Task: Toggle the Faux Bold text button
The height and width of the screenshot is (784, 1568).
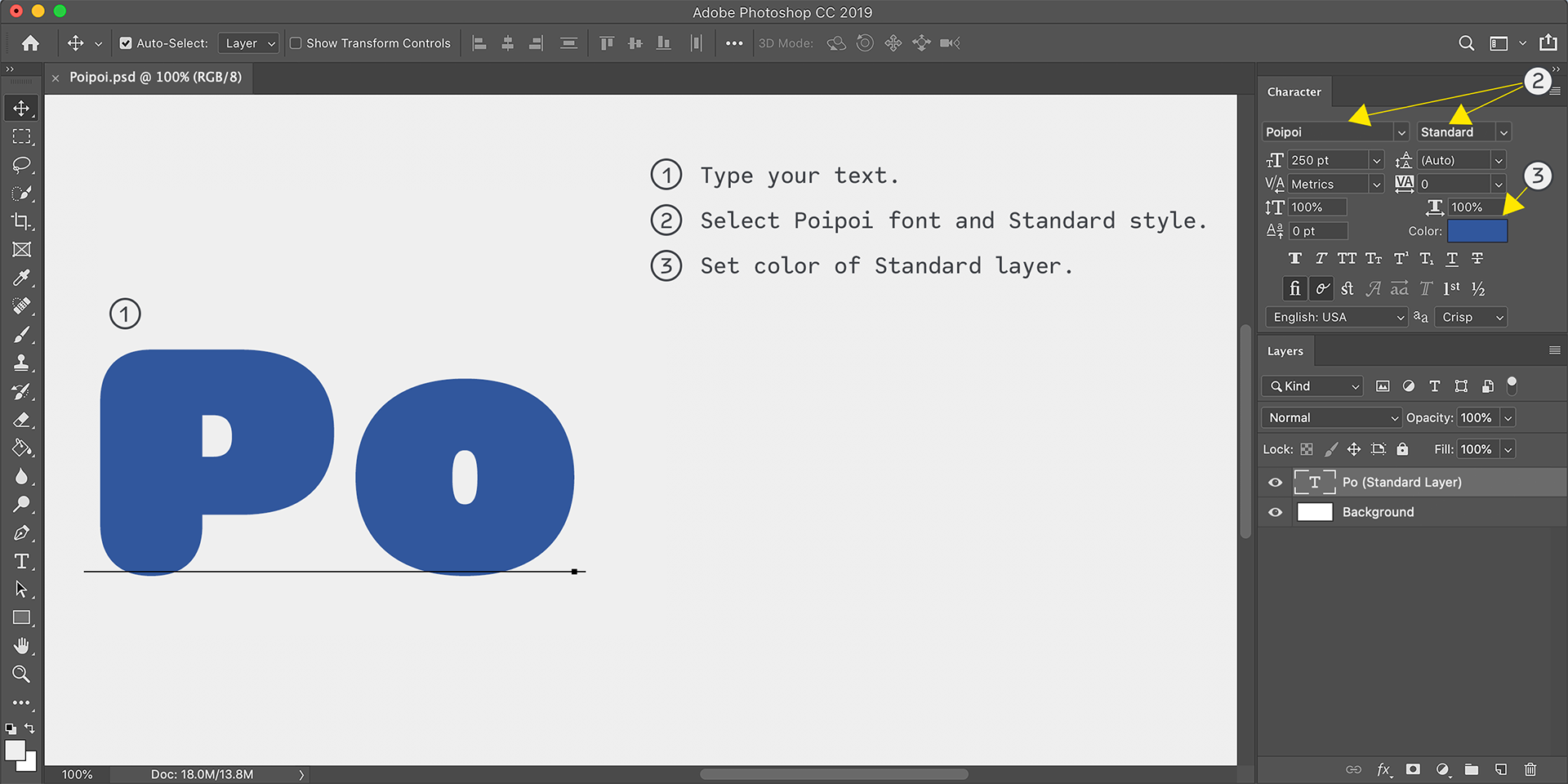Action: coord(1295,259)
